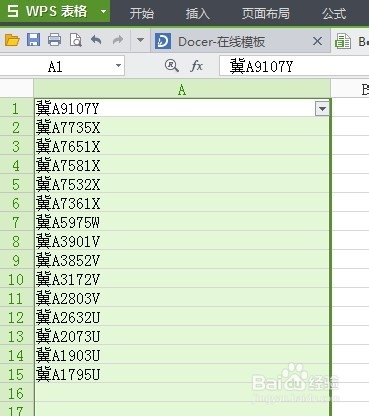Select column A header

point(182,89)
